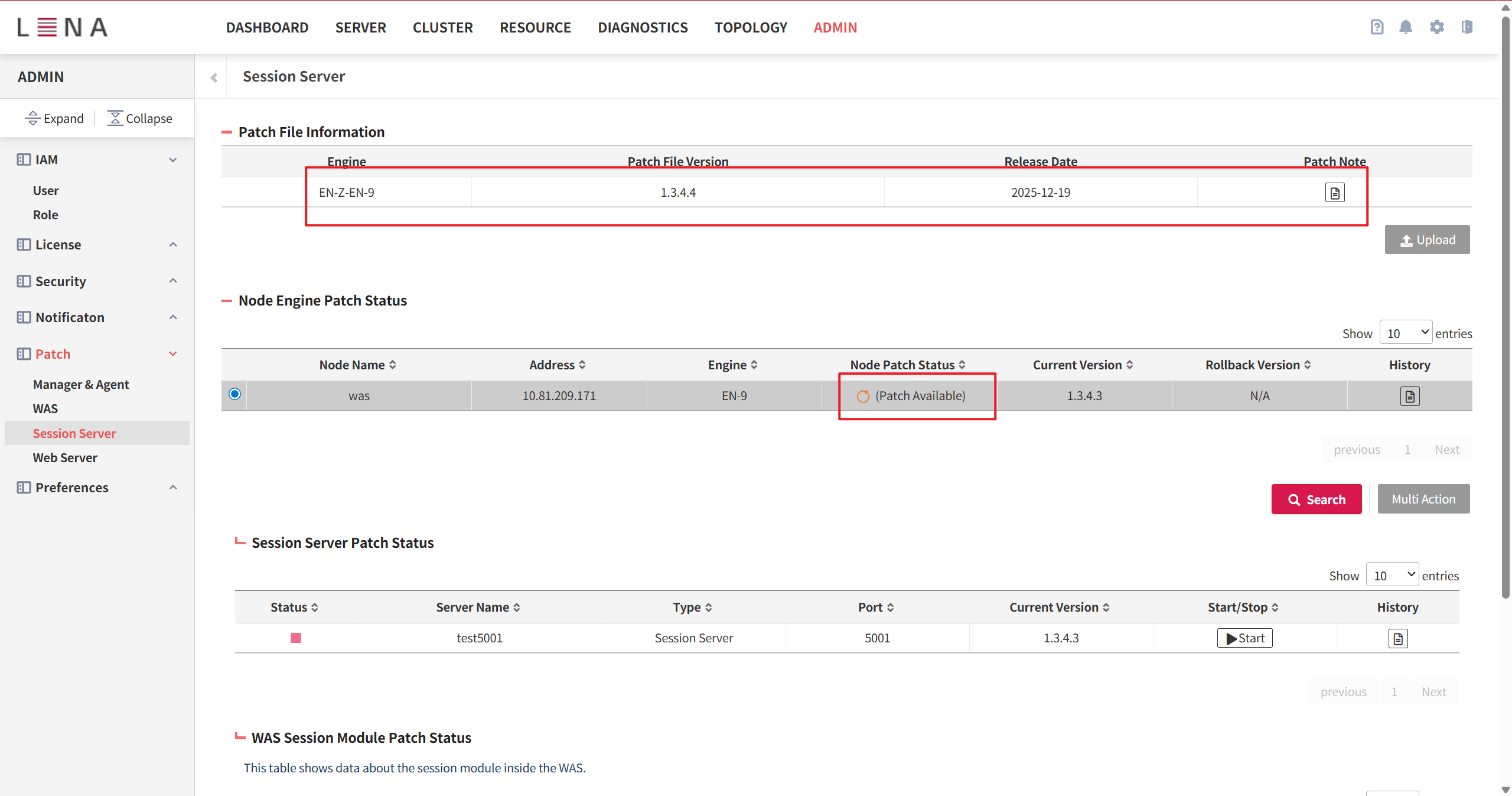Click the red stopped status square for test5001
This screenshot has height=796, width=1512.
(296, 638)
